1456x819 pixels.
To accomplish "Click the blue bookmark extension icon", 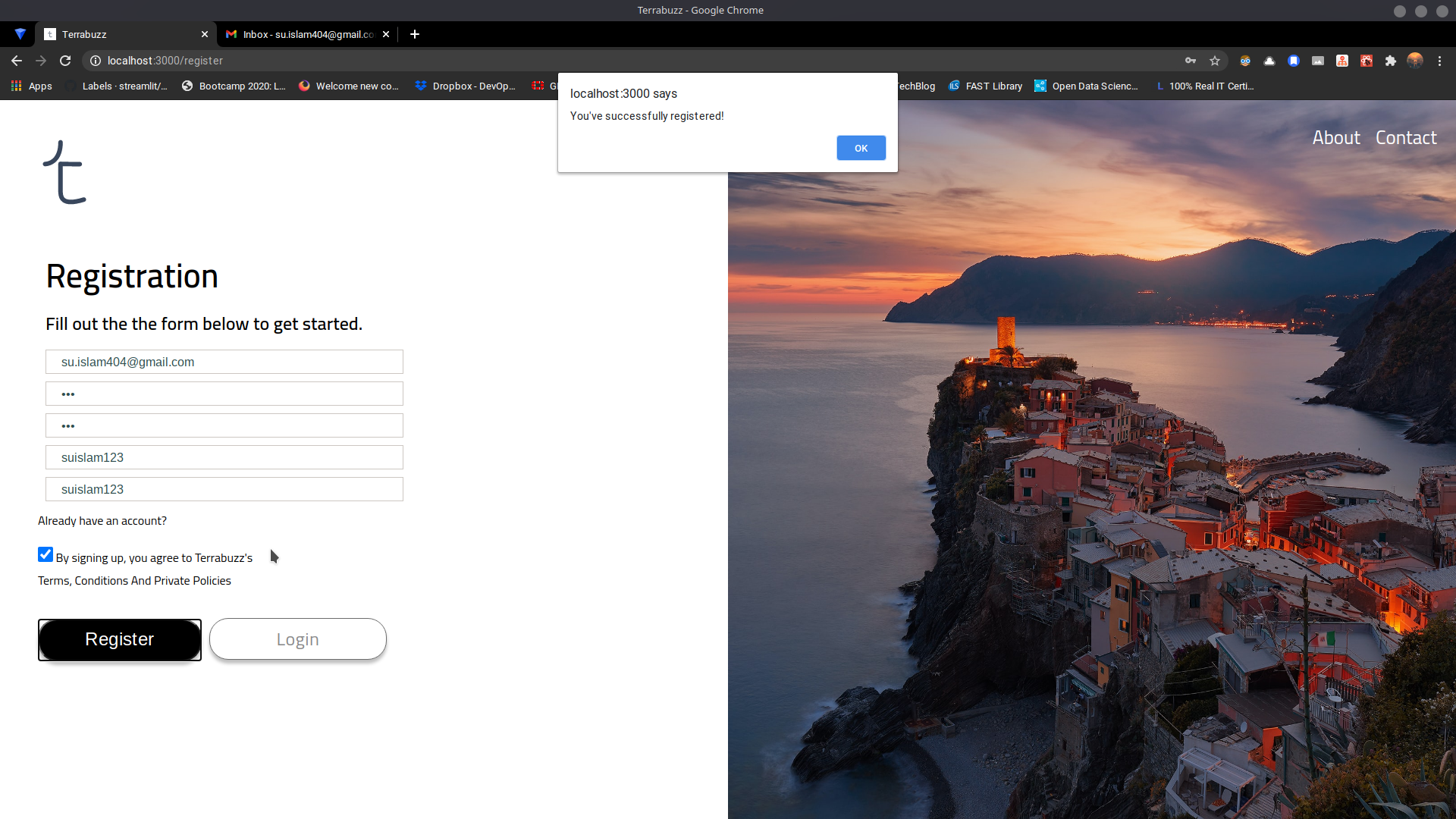I will [x=1294, y=61].
